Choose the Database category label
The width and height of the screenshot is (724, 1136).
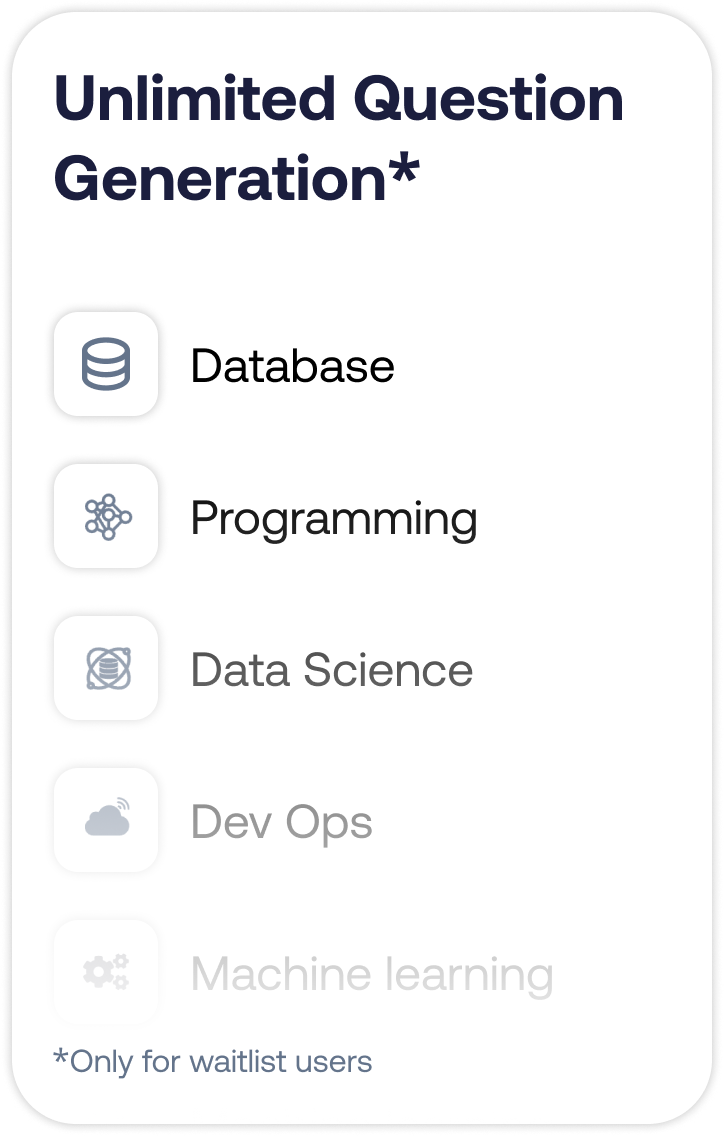click(x=292, y=366)
